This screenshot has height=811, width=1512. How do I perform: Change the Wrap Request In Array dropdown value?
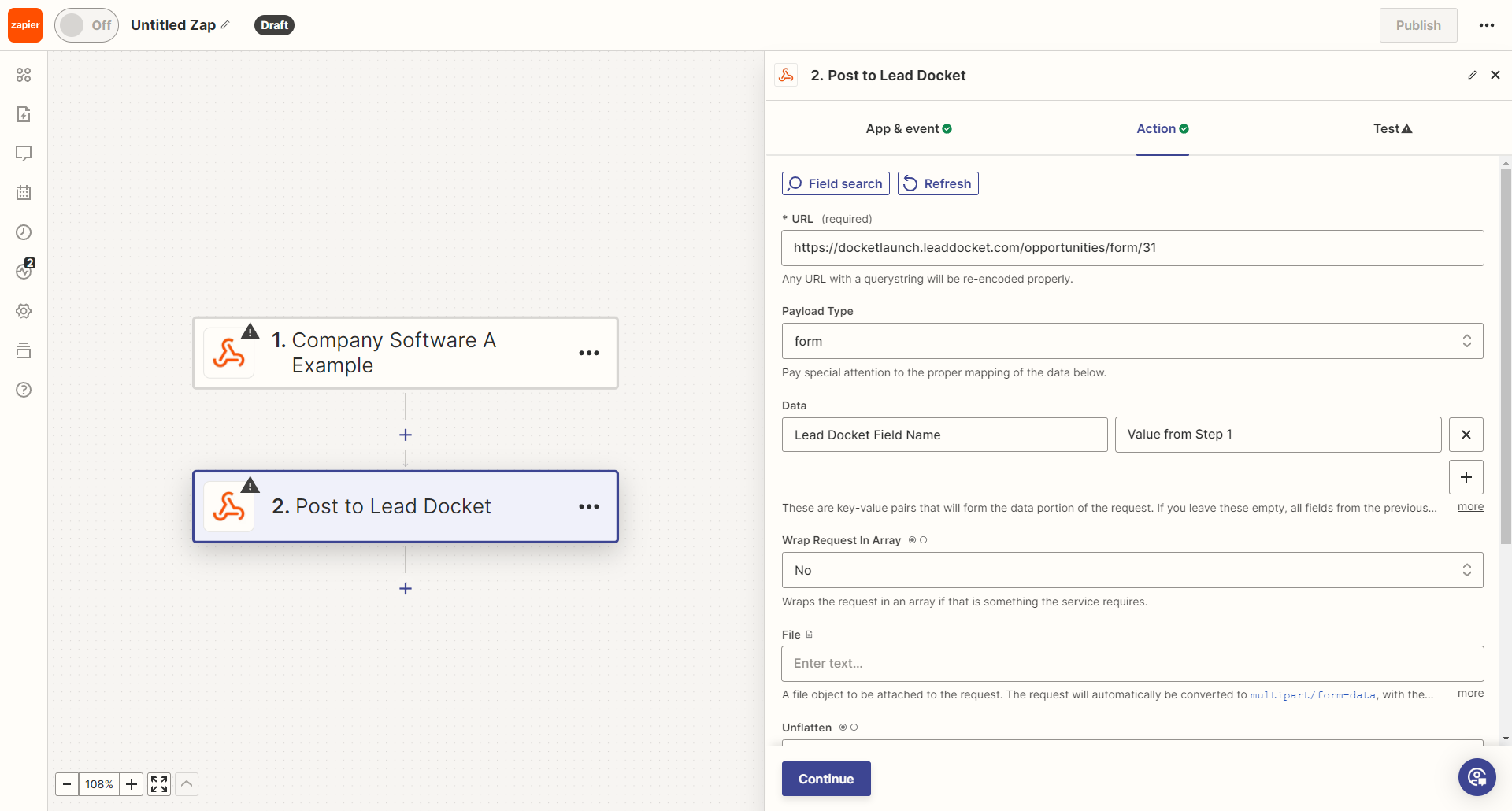(x=1132, y=569)
